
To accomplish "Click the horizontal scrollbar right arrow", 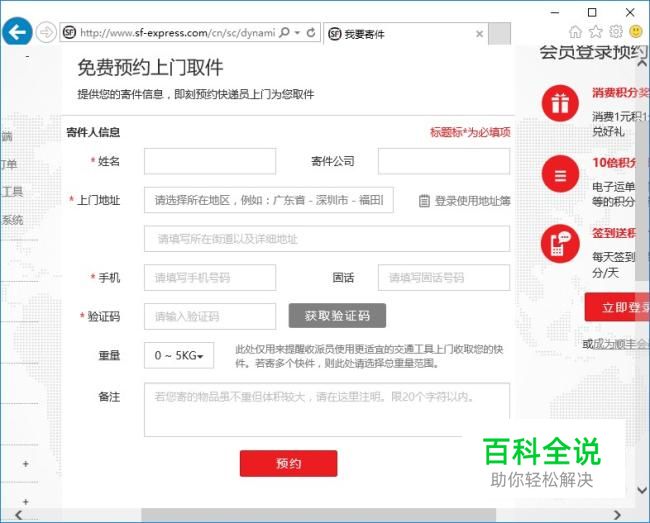I will (x=618, y=515).
